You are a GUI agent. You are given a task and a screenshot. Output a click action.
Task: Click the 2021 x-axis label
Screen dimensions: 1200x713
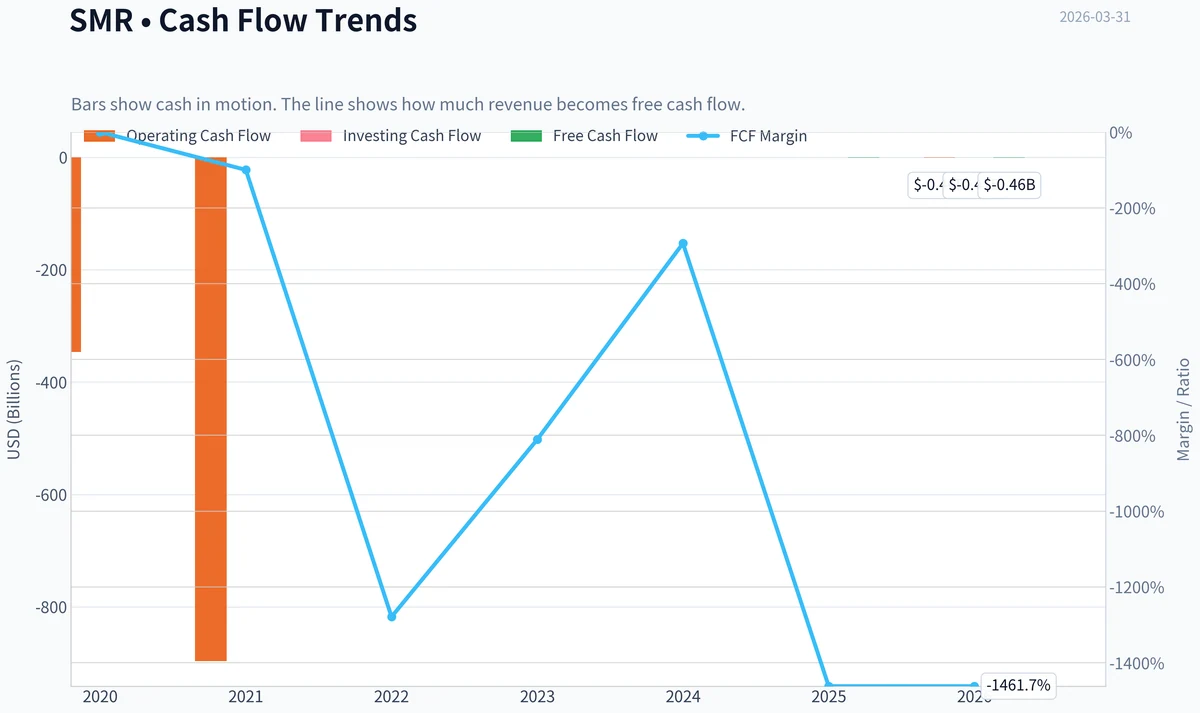pos(246,697)
